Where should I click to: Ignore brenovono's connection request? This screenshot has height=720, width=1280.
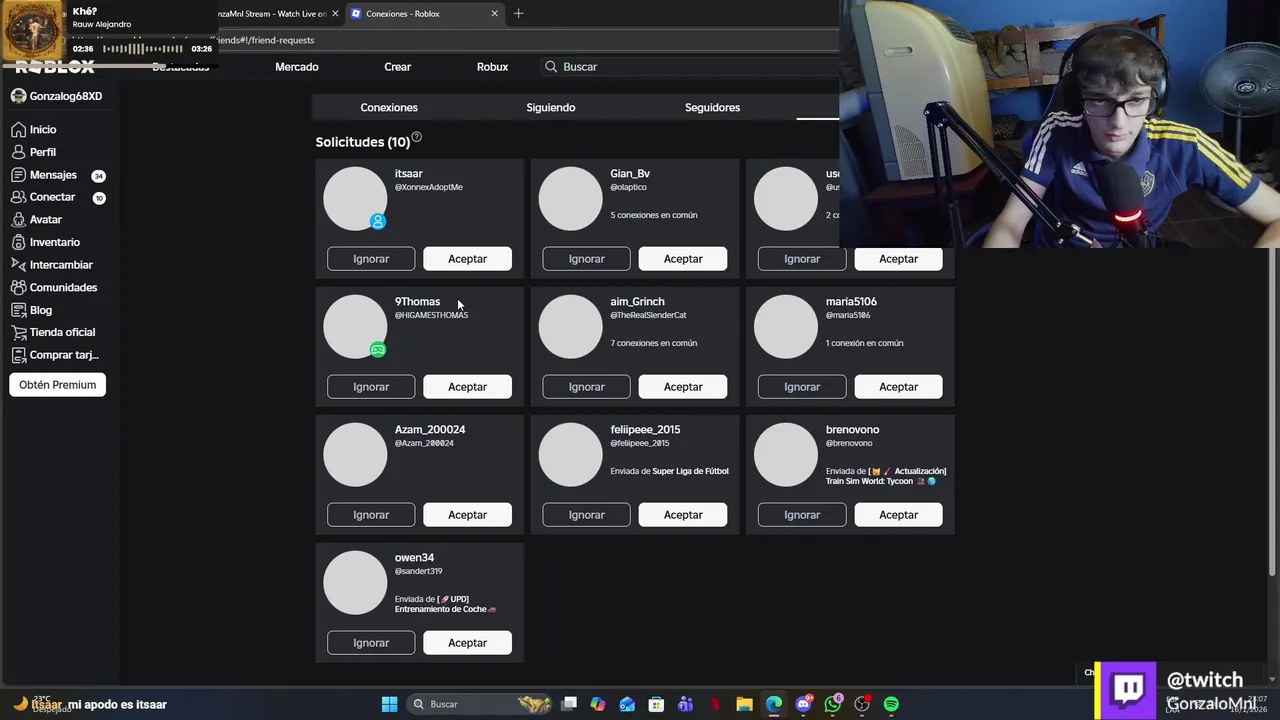pyautogui.click(x=802, y=515)
